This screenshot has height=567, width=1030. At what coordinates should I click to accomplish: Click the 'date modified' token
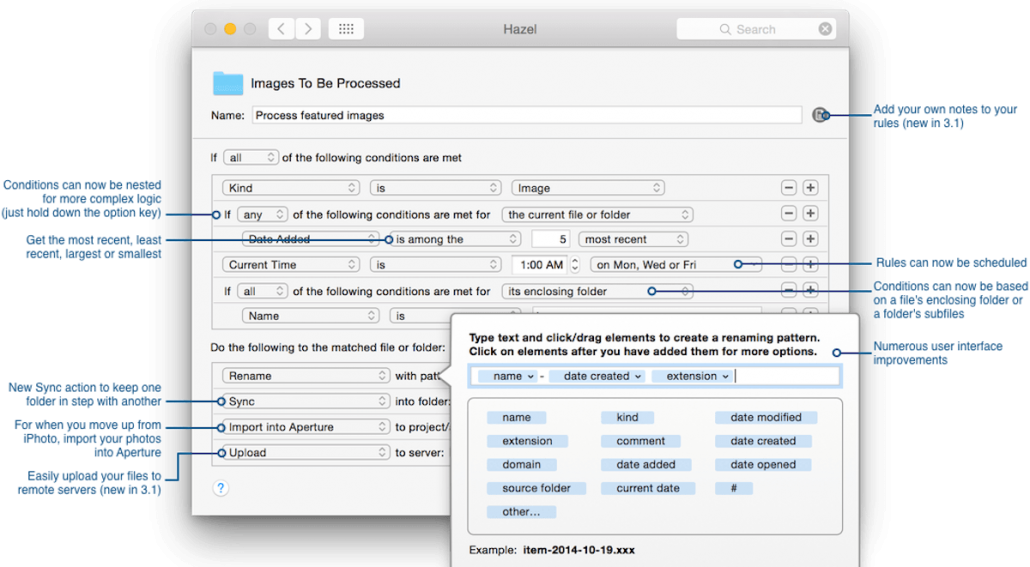[766, 417]
